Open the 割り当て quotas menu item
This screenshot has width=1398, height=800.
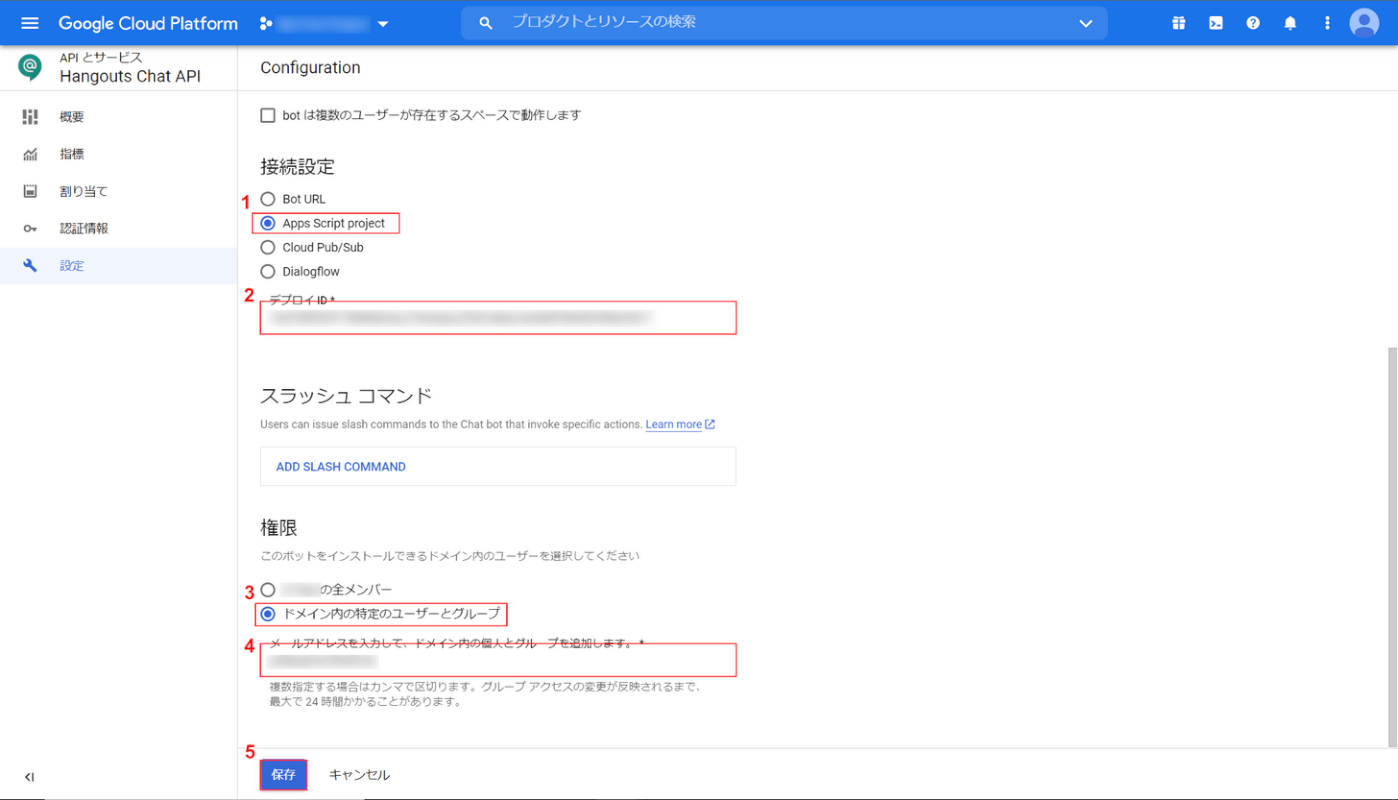coord(118,191)
